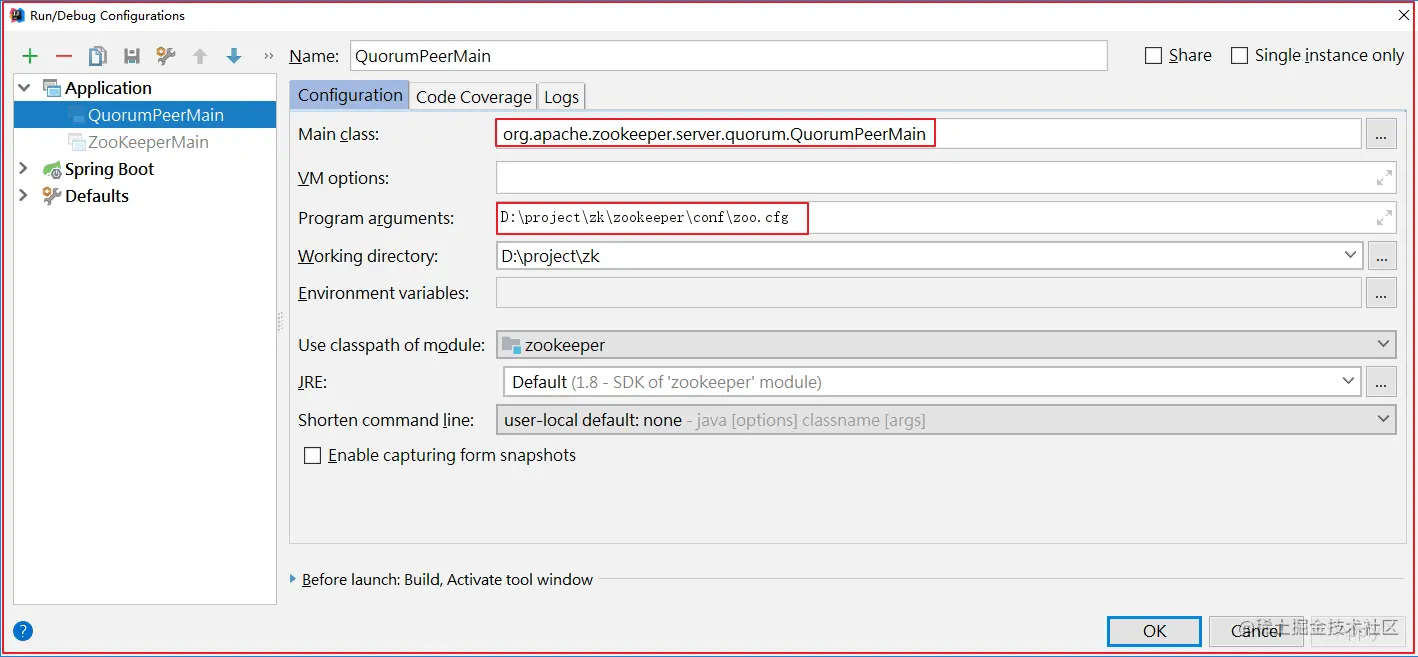The height and width of the screenshot is (657, 1418).
Task: Open edit defaults wrench icon
Action: (x=166, y=56)
